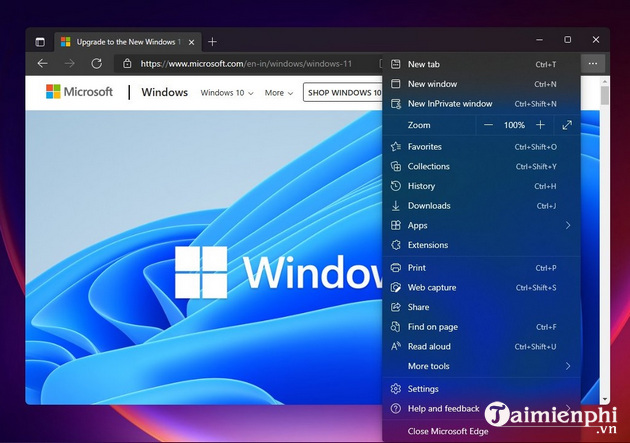Image resolution: width=630 pixels, height=443 pixels.
Task: Open the More dropdown in the site navigation
Action: [279, 93]
